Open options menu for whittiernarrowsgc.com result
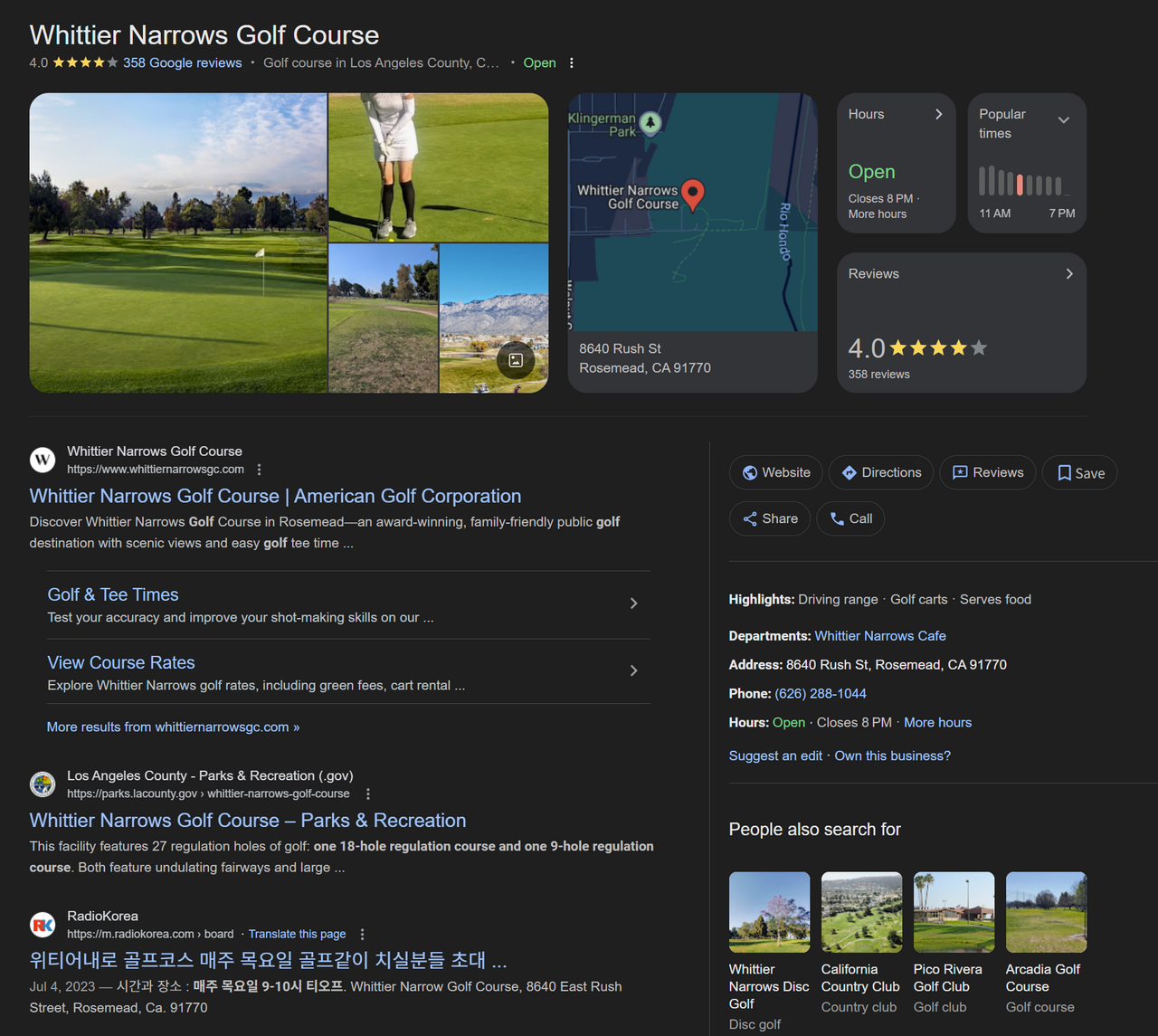Screen dimensions: 1158x1036 260,470
